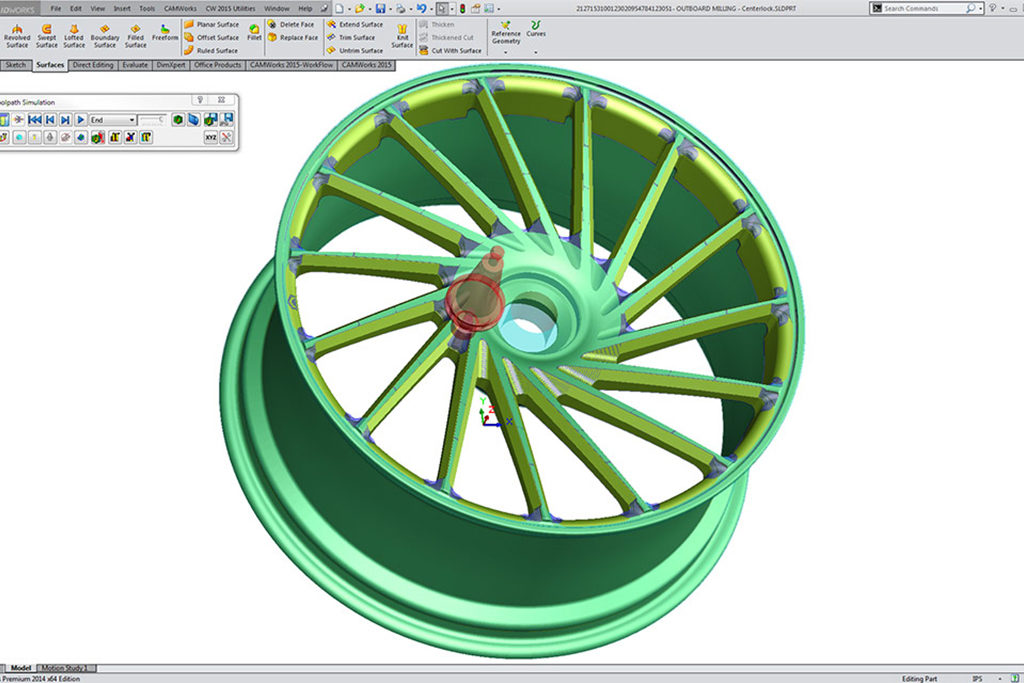Select the Swept Surface tool

pyautogui.click(x=46, y=36)
